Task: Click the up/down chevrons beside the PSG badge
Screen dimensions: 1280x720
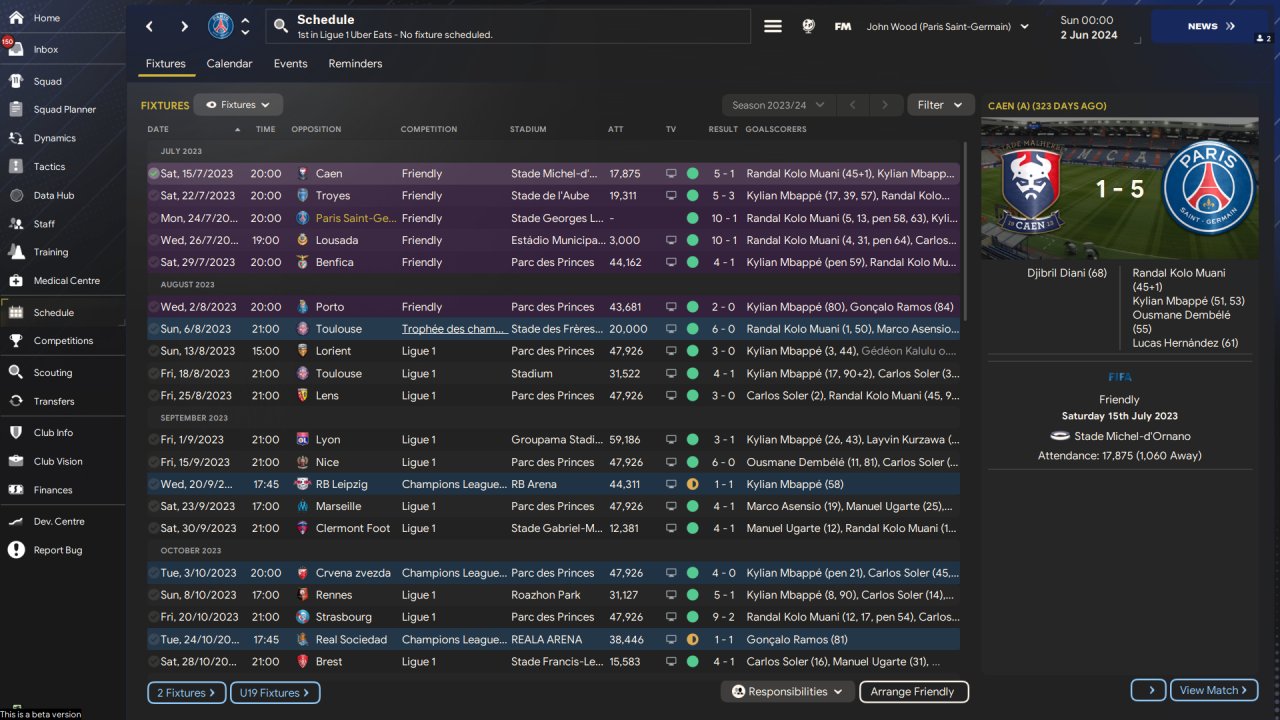Action: pyautogui.click(x=245, y=27)
